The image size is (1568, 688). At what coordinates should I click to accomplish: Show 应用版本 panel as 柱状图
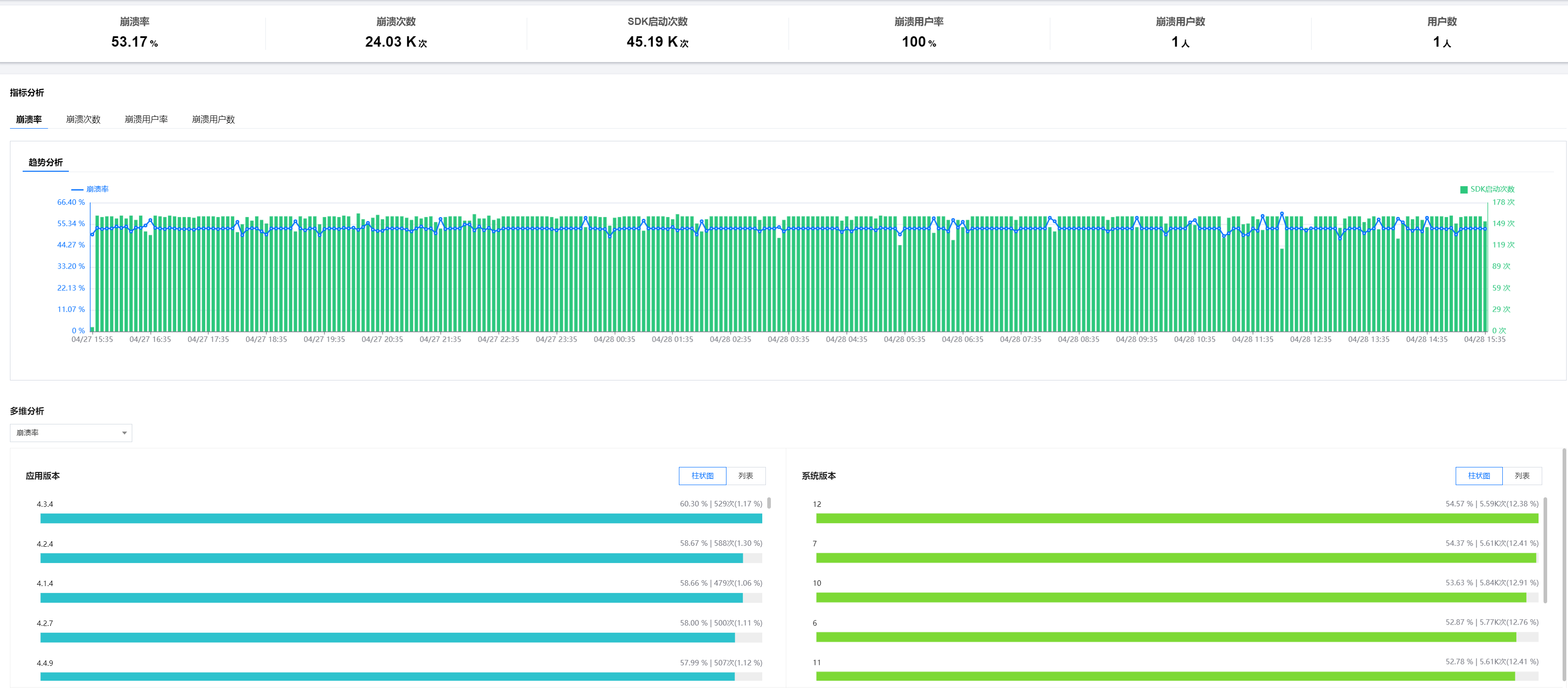click(702, 476)
